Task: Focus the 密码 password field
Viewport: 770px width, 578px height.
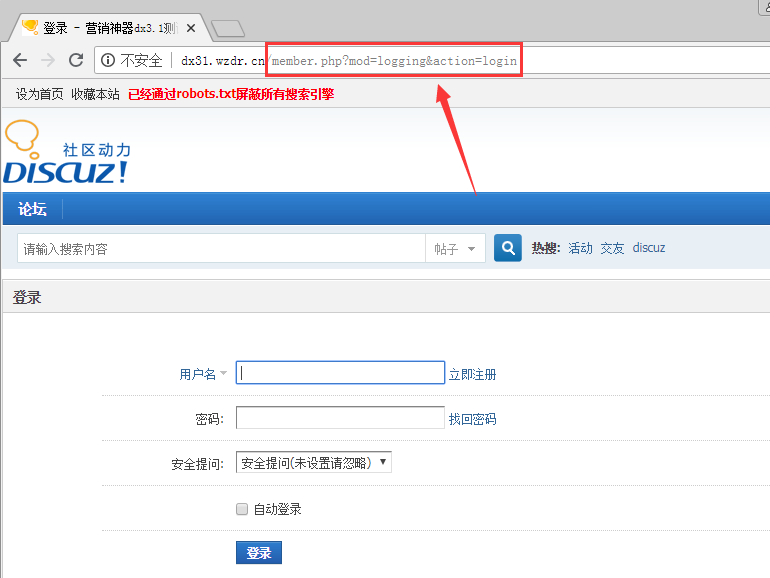Action: (x=340, y=418)
